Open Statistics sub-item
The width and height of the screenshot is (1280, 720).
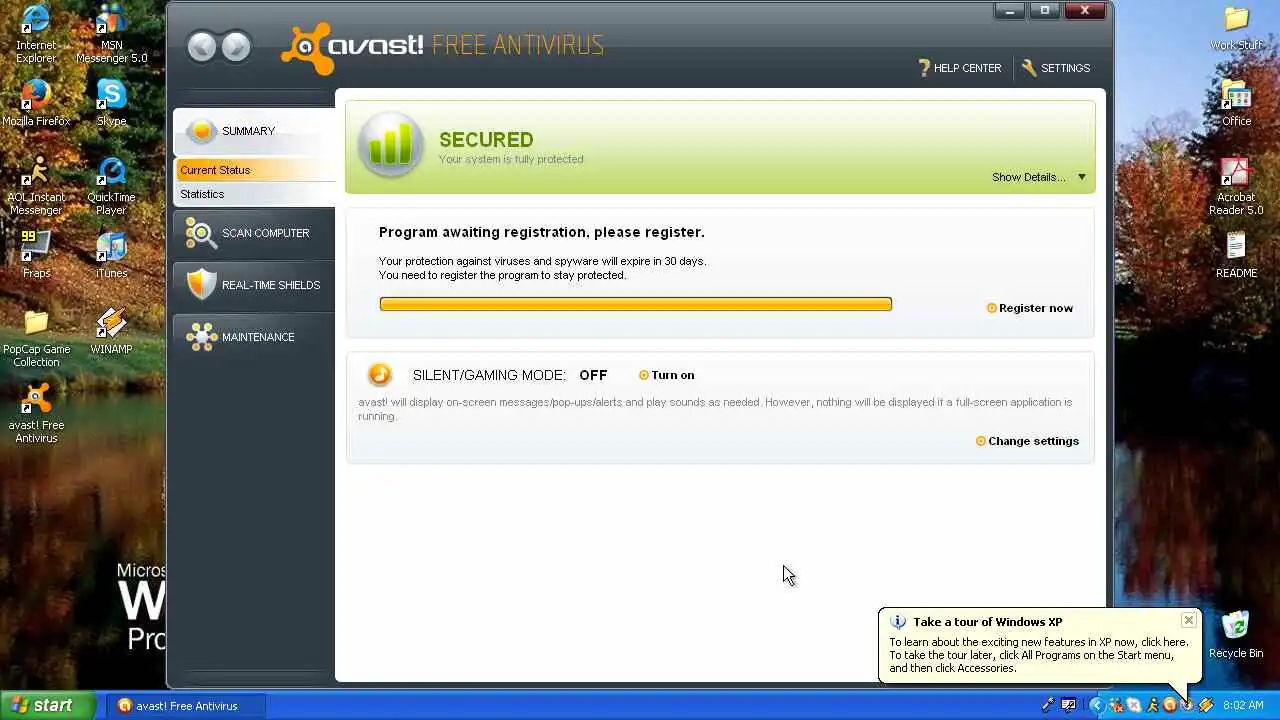(x=255, y=194)
